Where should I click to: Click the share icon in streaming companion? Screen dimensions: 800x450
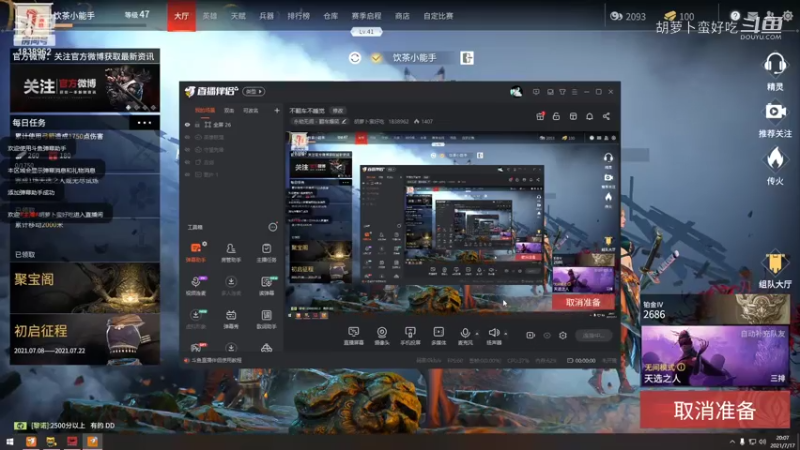pos(606,116)
